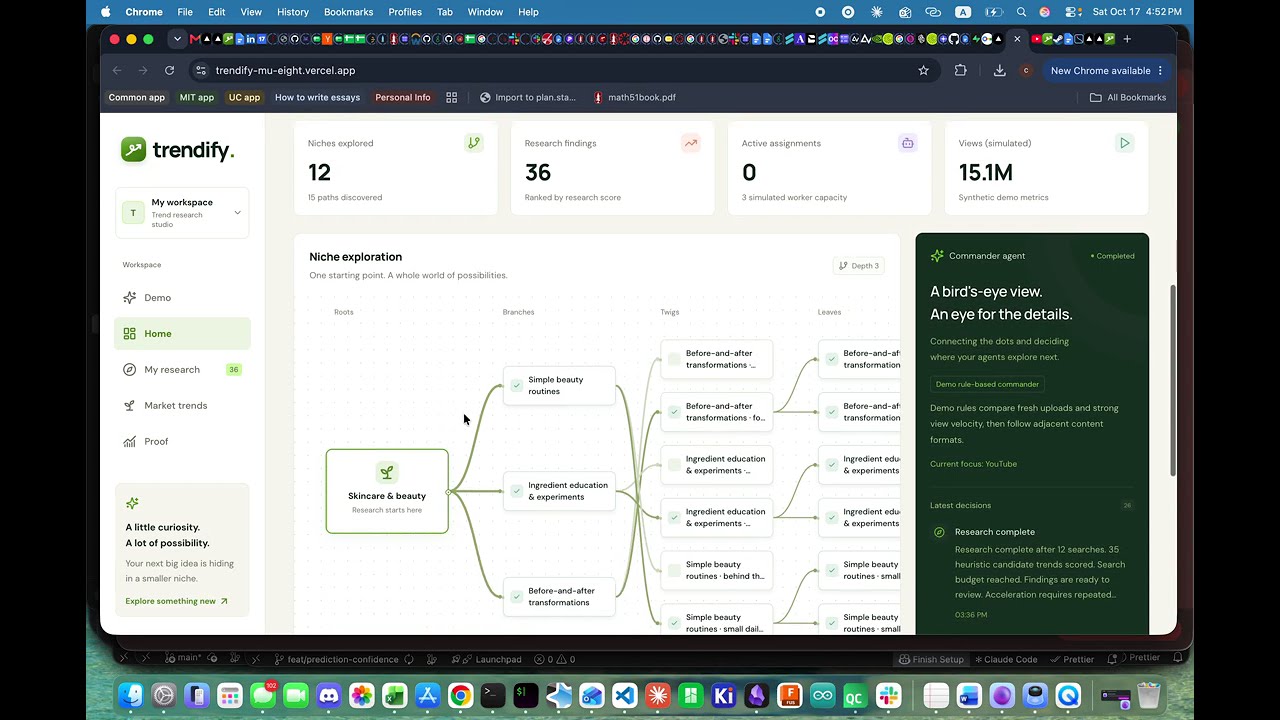Click the Research complete check-circle icon
The image size is (1280, 720).
(x=939, y=532)
